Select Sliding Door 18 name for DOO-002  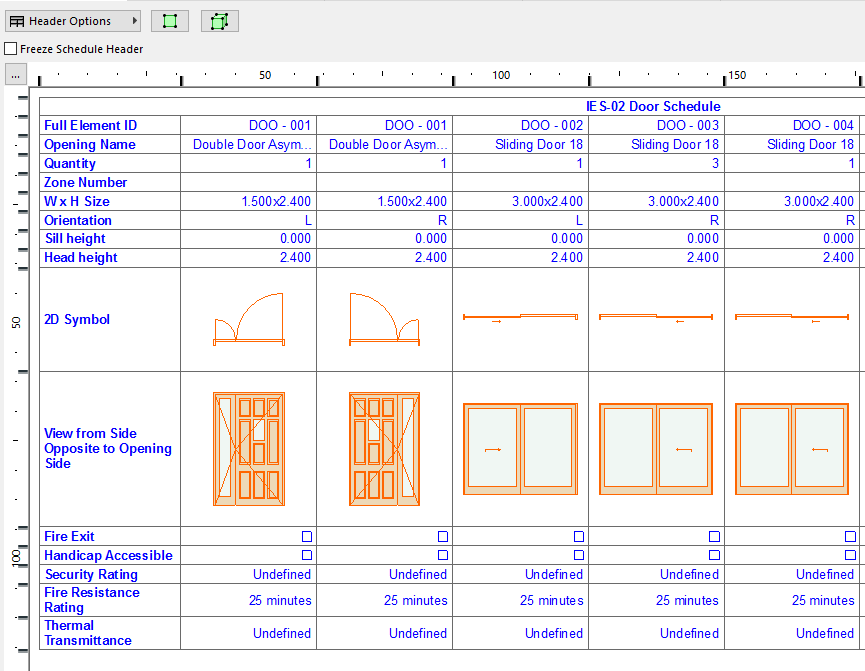pyautogui.click(x=520, y=145)
